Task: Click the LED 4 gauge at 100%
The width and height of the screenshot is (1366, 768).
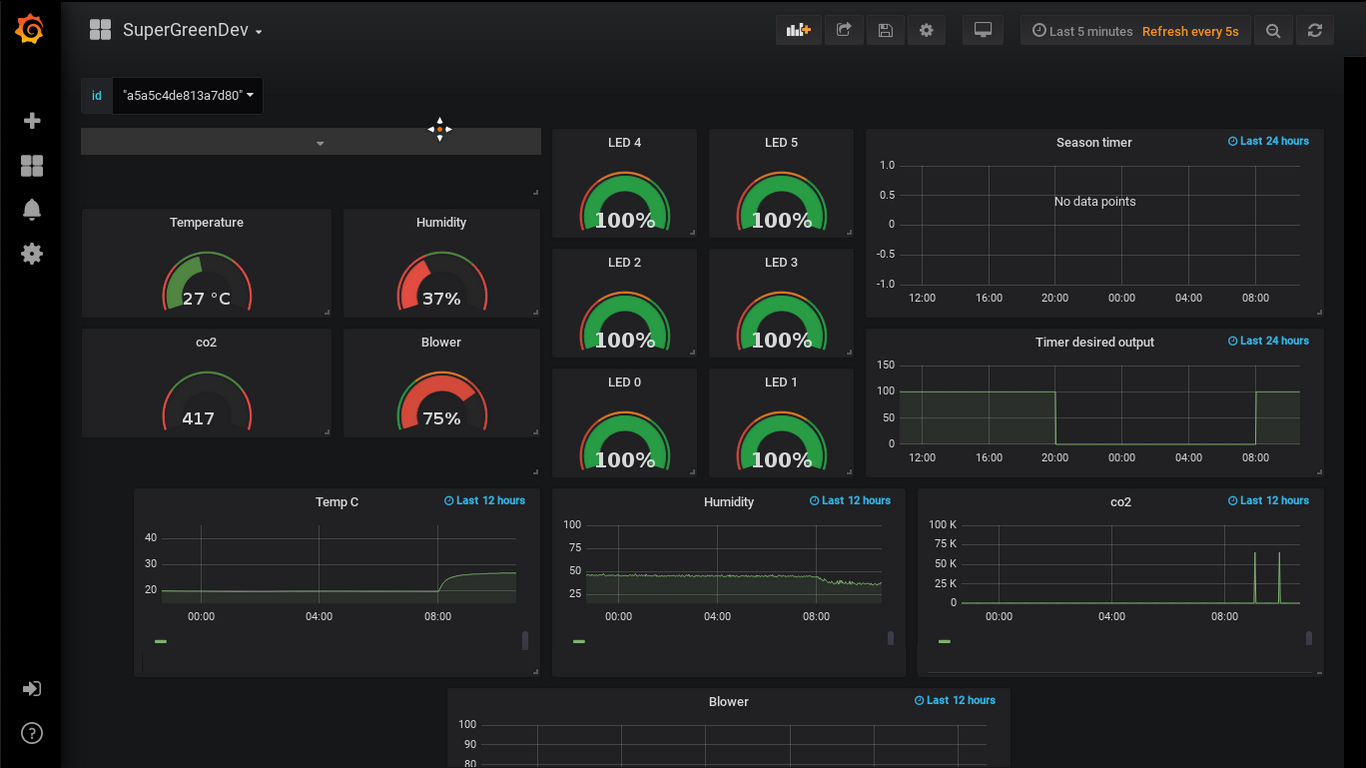Action: [625, 201]
